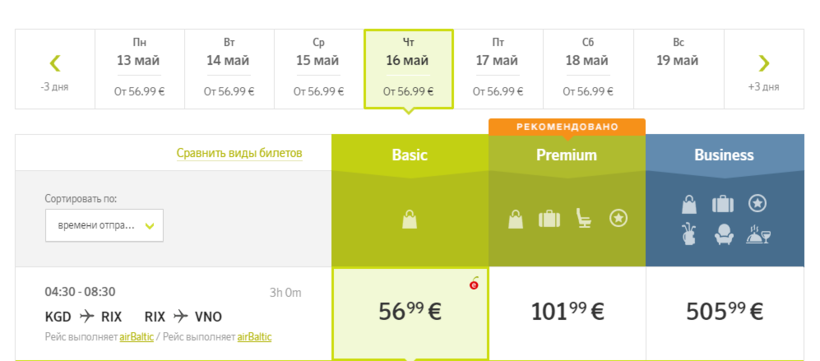The height and width of the screenshot is (361, 820).
Task: Click the Basic fare hand bag icon
Action: (x=410, y=219)
